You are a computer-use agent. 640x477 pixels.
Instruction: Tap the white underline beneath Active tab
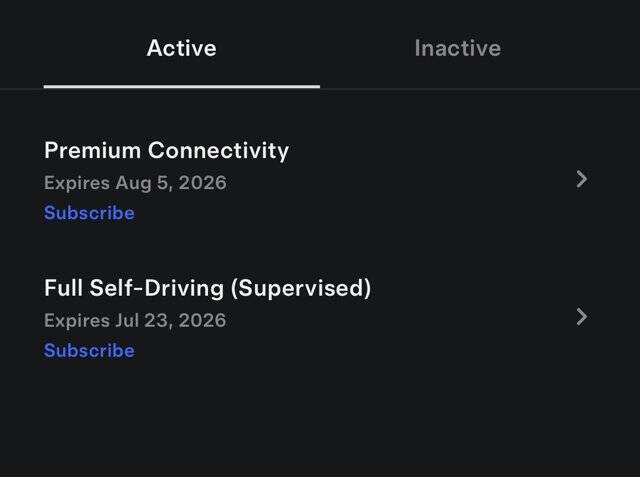182,87
